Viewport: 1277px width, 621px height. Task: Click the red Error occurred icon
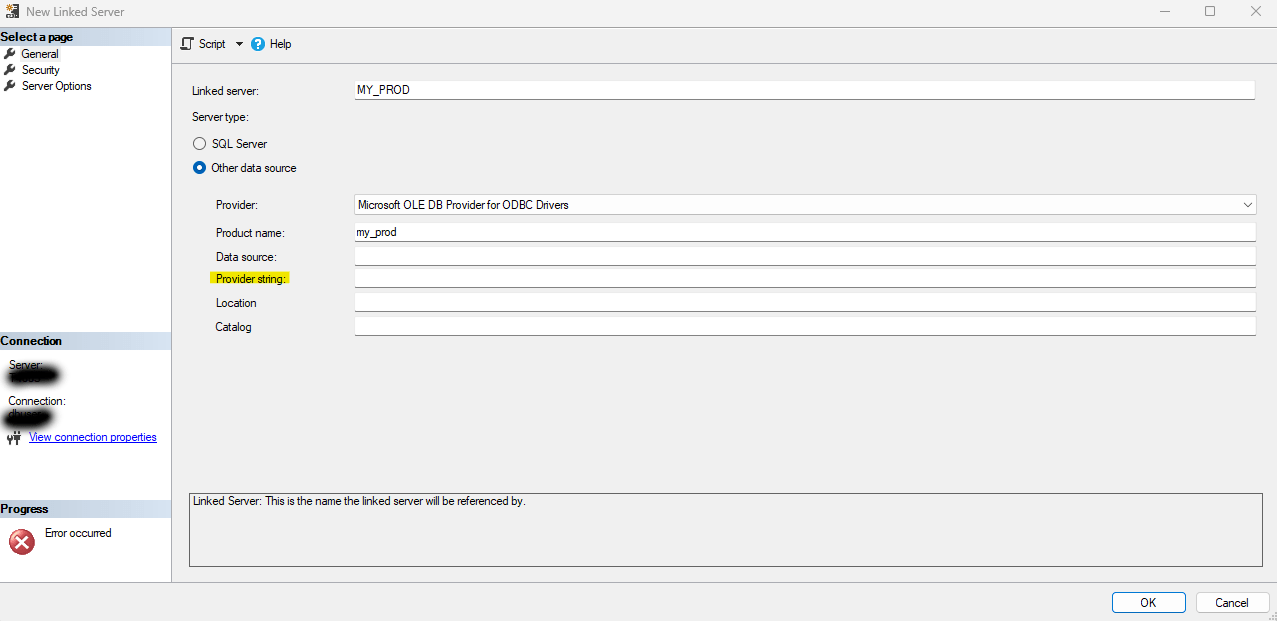(22, 541)
